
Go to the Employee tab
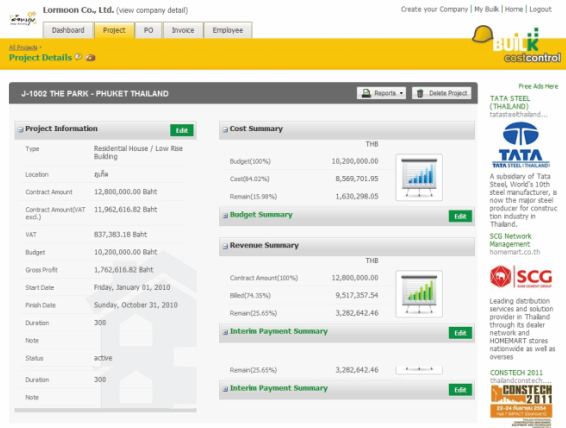click(x=228, y=30)
